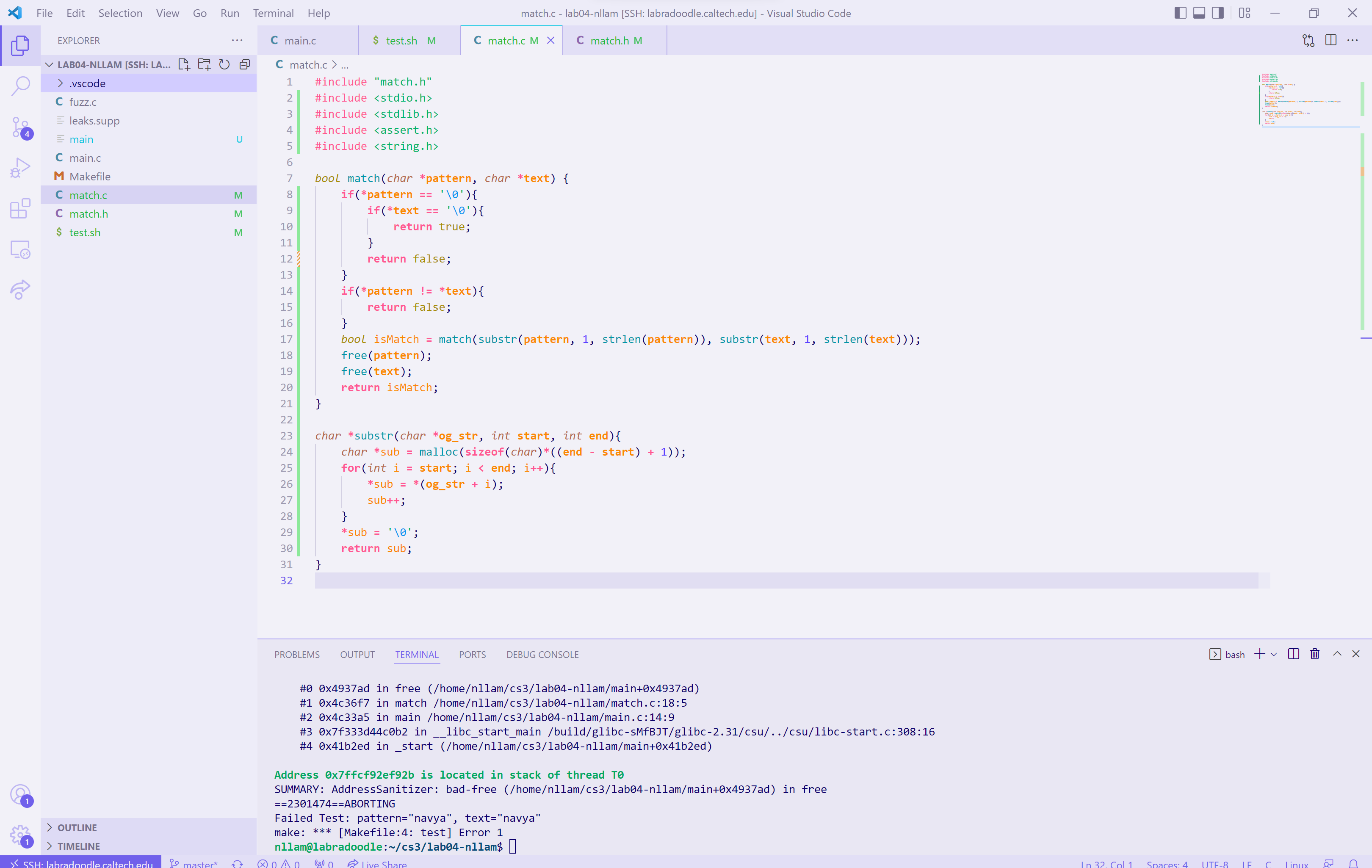Open the new terminal launch profile dropdown
Viewport: 1372px width, 868px height.
point(1274,654)
